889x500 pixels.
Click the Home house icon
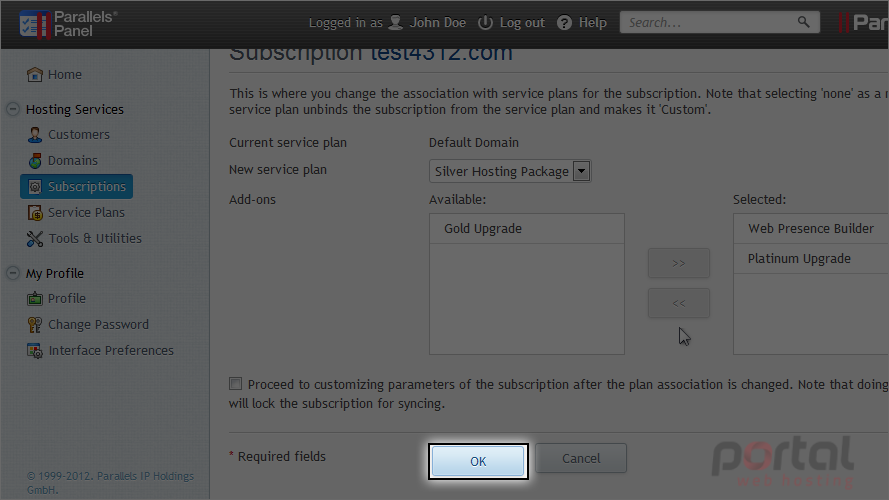click(35, 74)
